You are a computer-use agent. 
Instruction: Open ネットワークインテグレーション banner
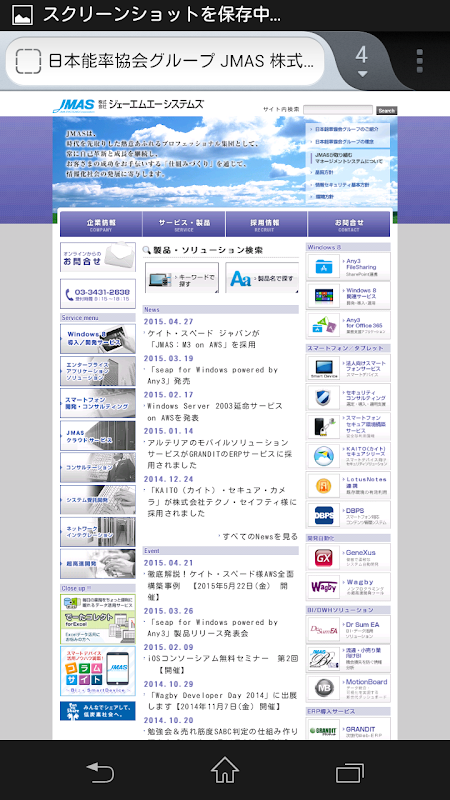(98, 532)
